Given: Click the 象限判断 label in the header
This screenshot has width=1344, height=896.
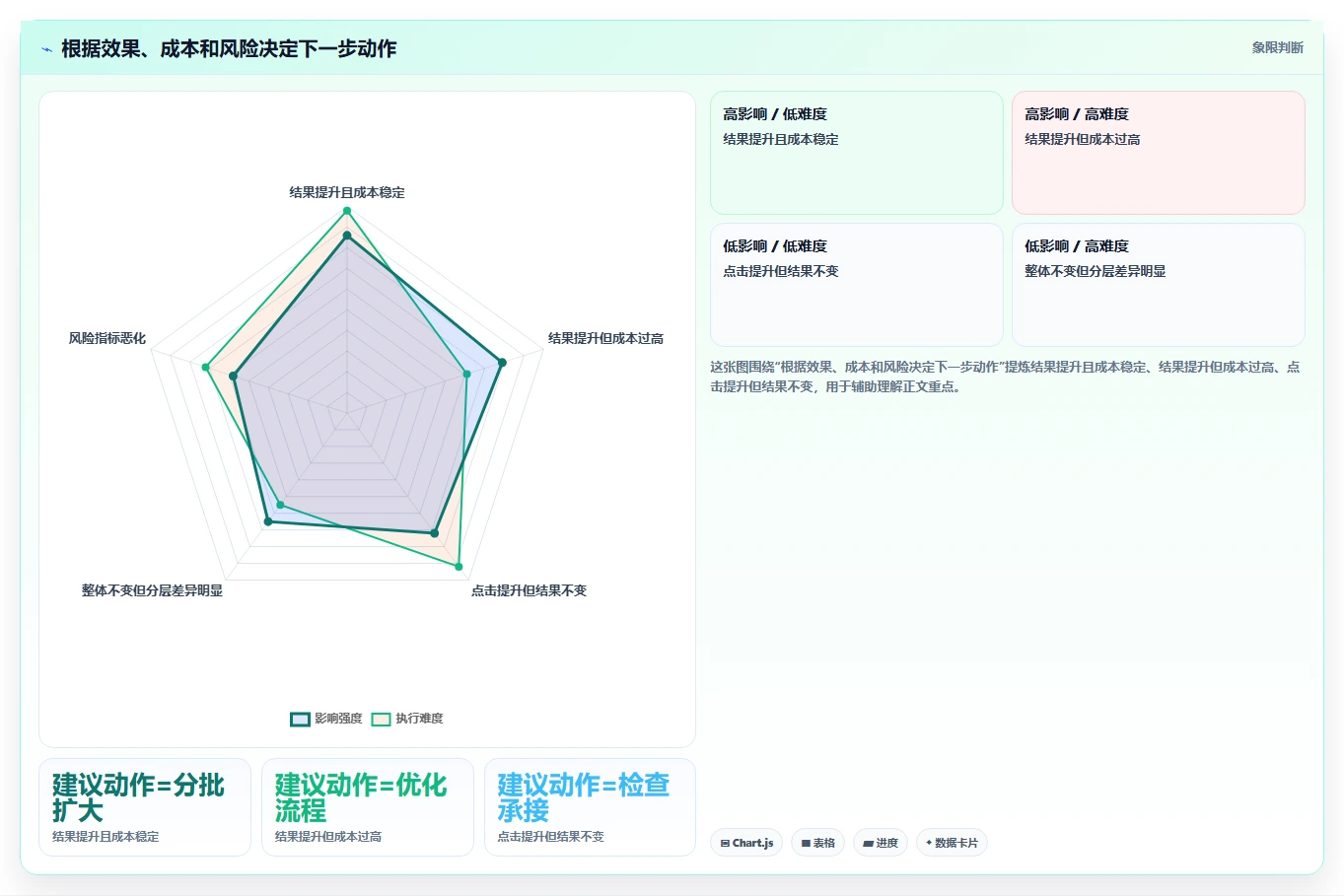Looking at the screenshot, I should click(1278, 47).
